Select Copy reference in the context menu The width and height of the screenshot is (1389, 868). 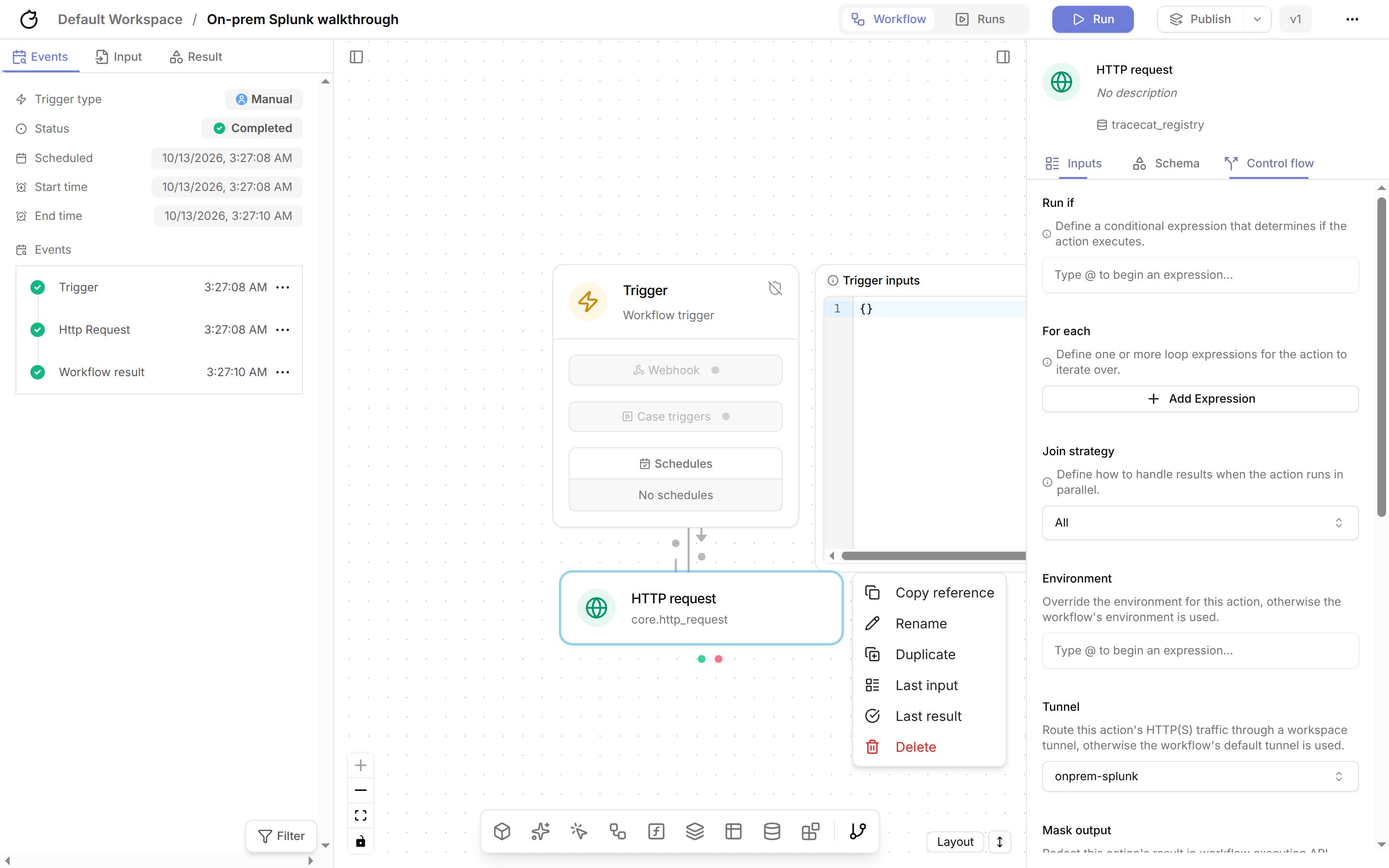click(x=929, y=593)
